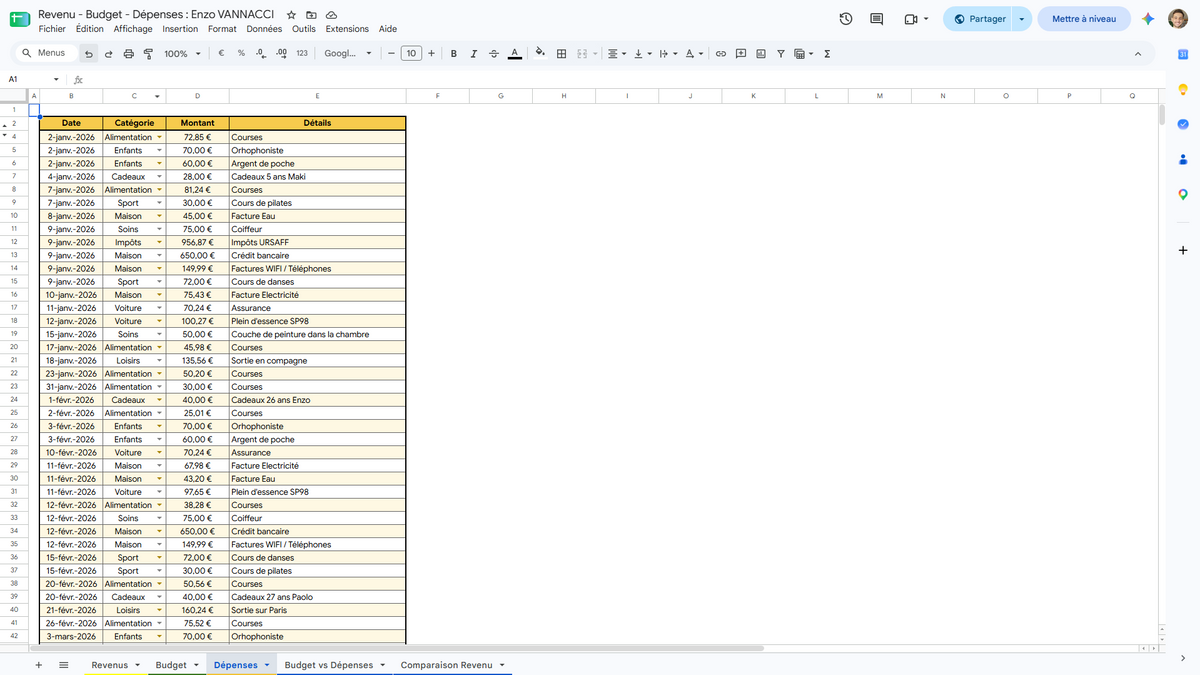The width and height of the screenshot is (1200, 675).
Task: Create a filter
Action: pyautogui.click(x=781, y=54)
